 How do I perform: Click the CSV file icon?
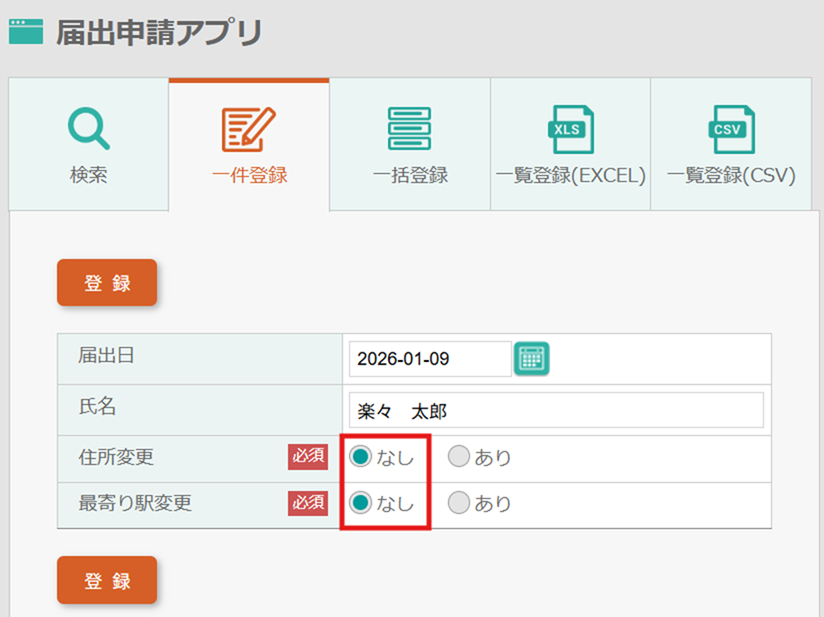[731, 129]
